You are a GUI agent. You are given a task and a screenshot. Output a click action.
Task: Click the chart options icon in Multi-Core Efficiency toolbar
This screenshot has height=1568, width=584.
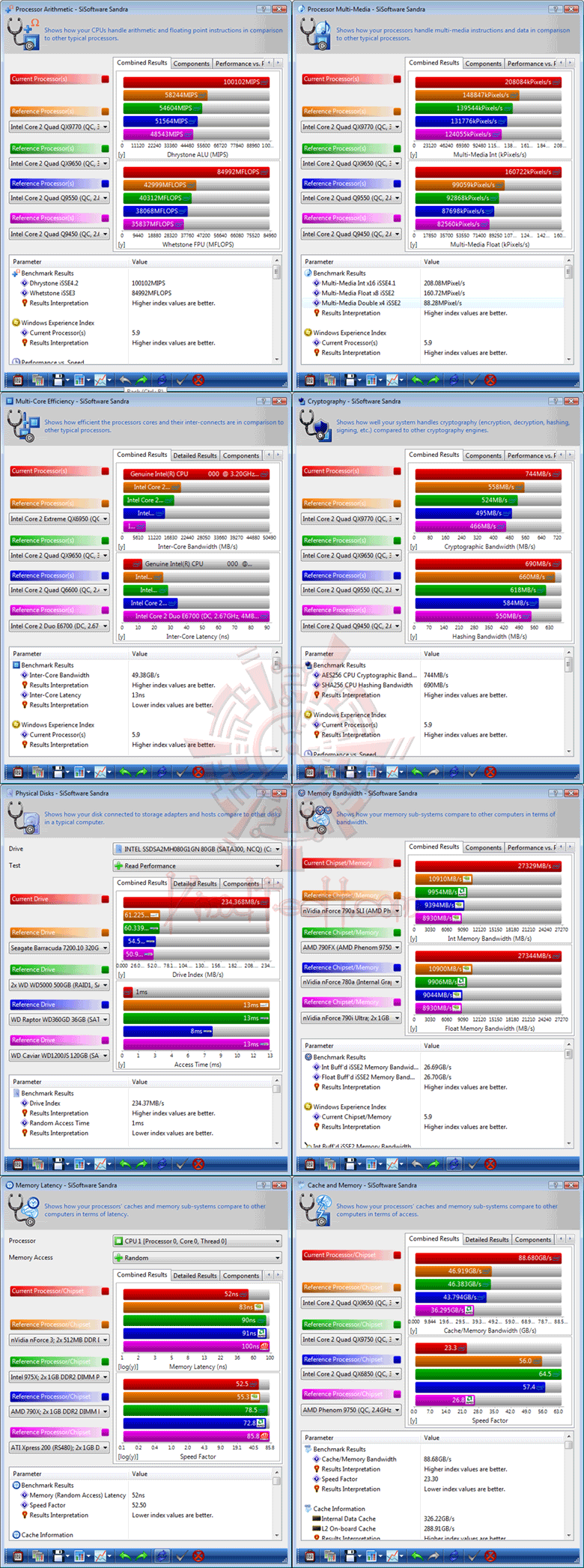tap(79, 772)
